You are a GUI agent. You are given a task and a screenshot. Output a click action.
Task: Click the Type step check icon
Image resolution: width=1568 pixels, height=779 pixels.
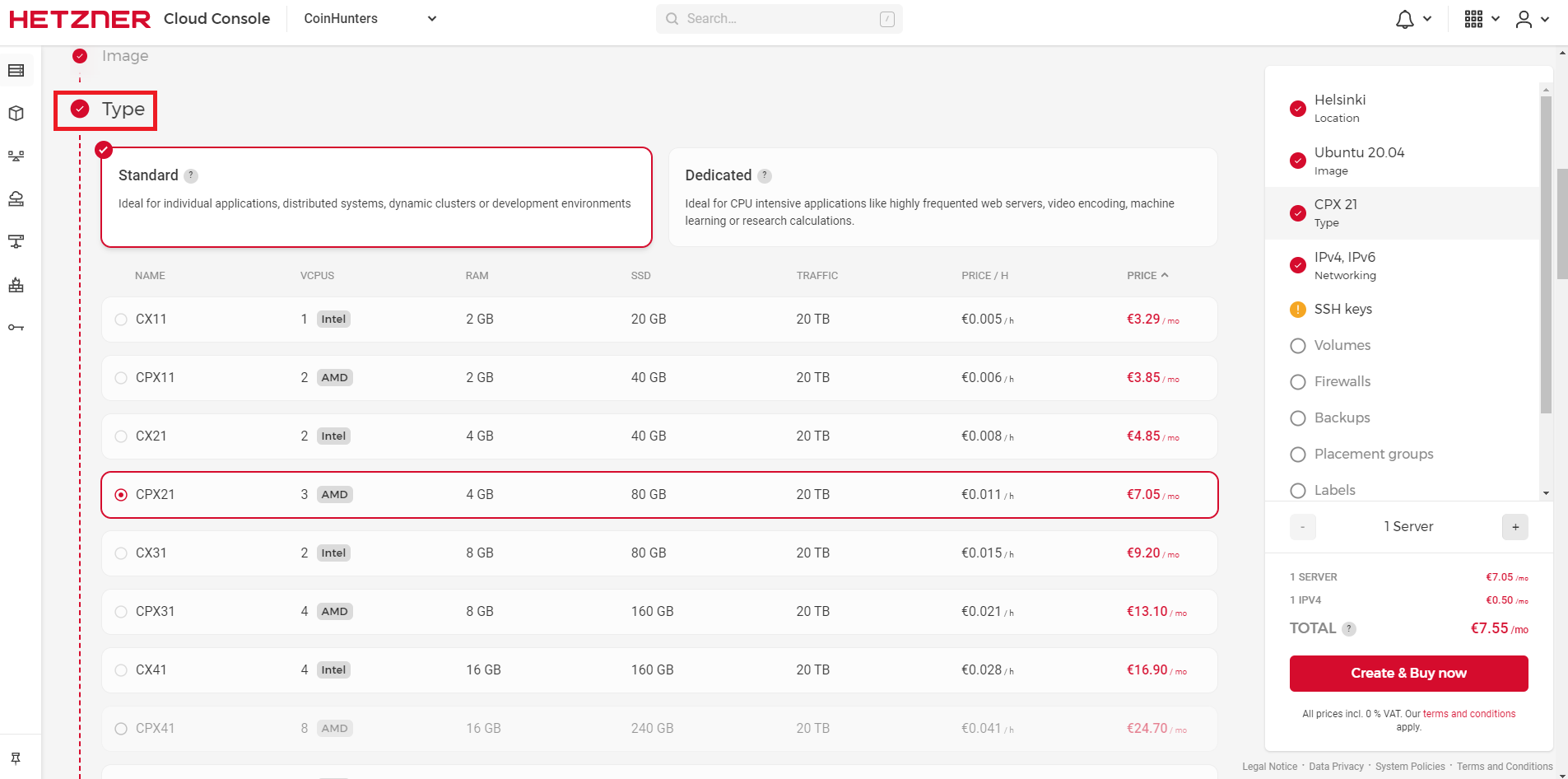point(80,110)
